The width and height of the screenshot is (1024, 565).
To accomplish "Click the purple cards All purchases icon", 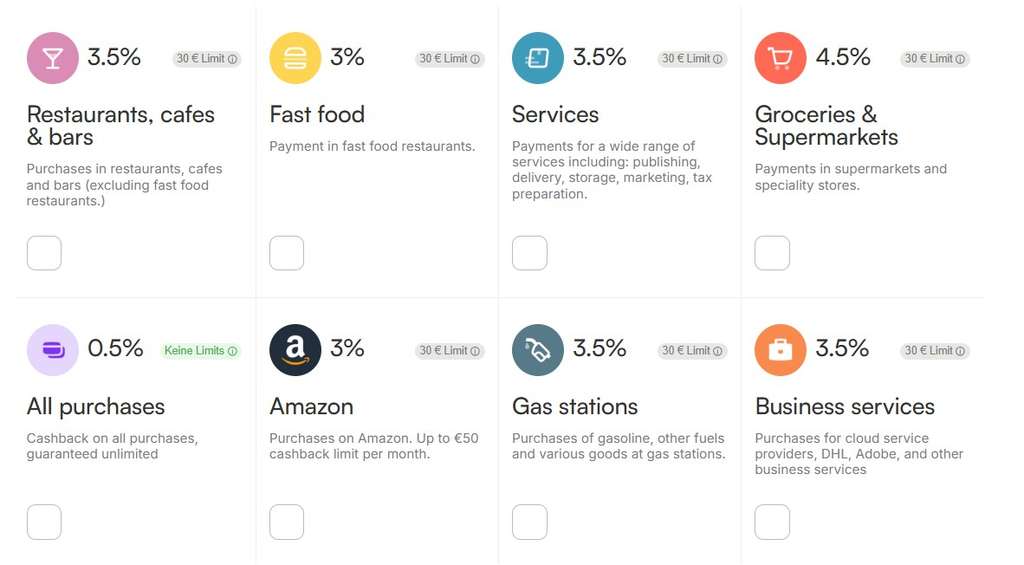I will tap(53, 350).
